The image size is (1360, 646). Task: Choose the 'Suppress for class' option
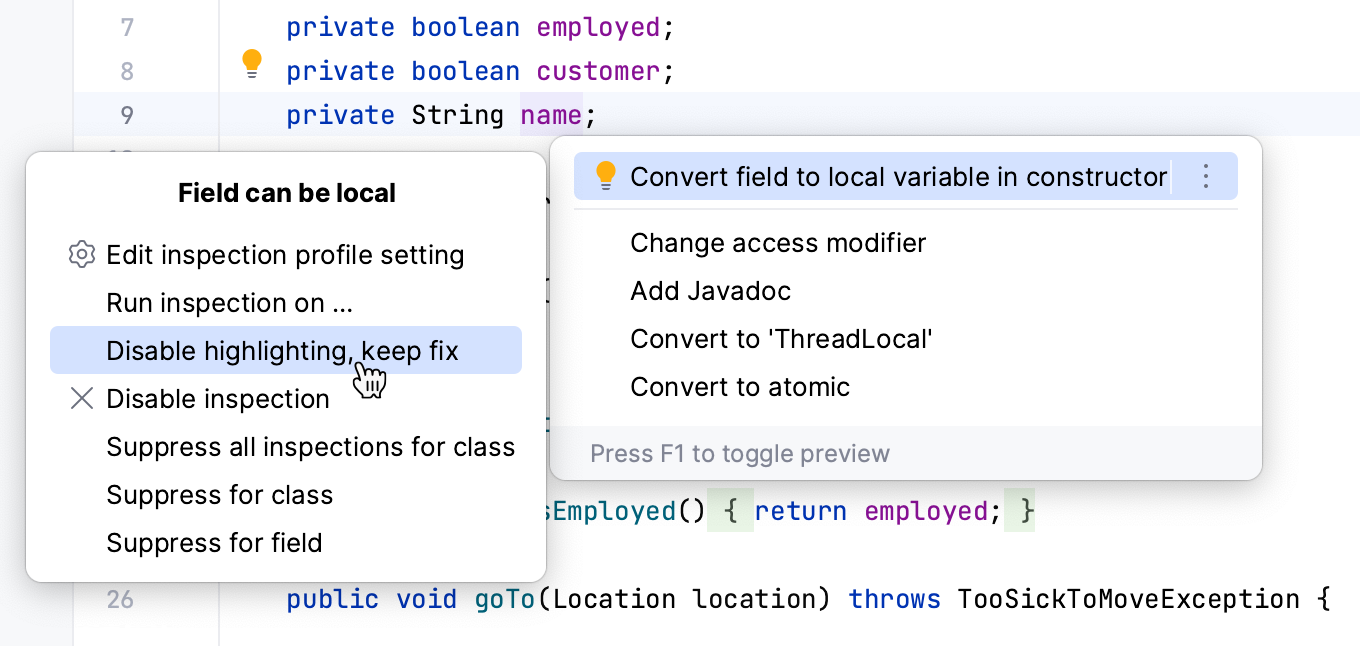(x=219, y=495)
